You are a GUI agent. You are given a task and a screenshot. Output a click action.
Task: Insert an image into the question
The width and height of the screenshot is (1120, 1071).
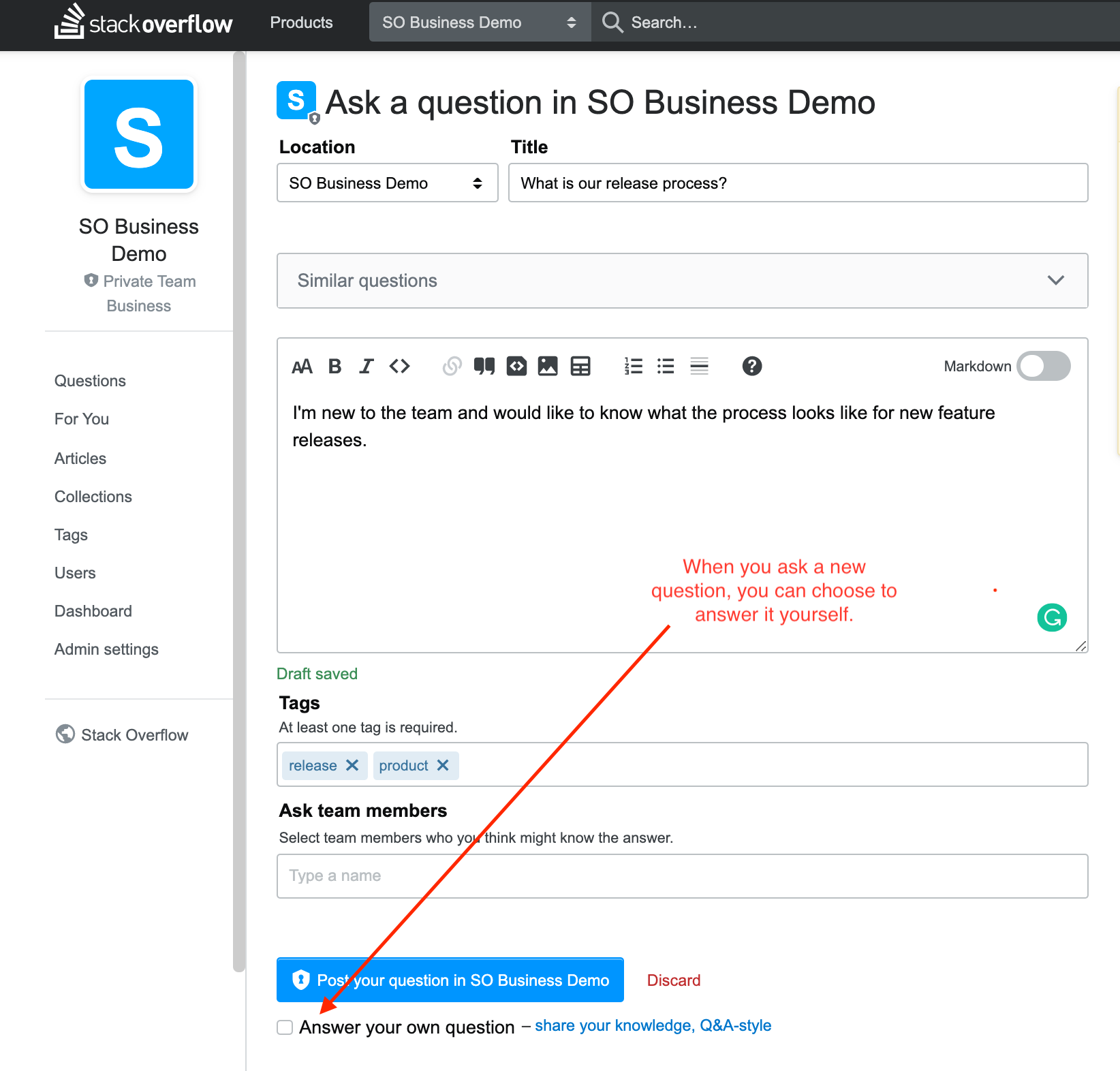548,367
